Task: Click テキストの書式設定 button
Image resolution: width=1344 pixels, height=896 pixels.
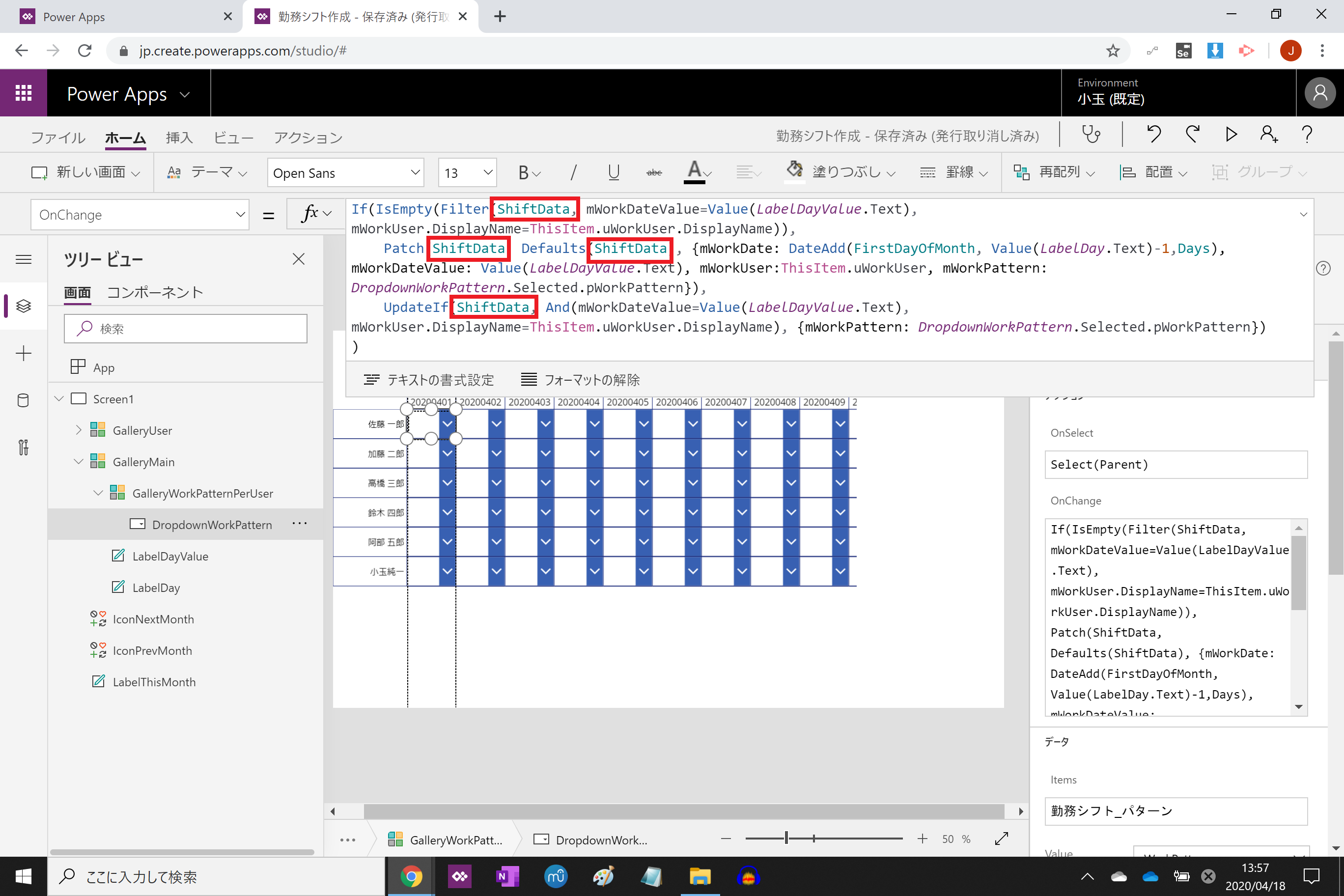Action: point(429,380)
